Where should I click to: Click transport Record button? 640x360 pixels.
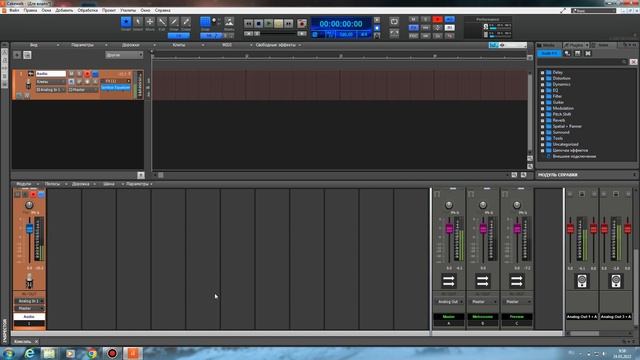pyautogui.click(x=302, y=24)
